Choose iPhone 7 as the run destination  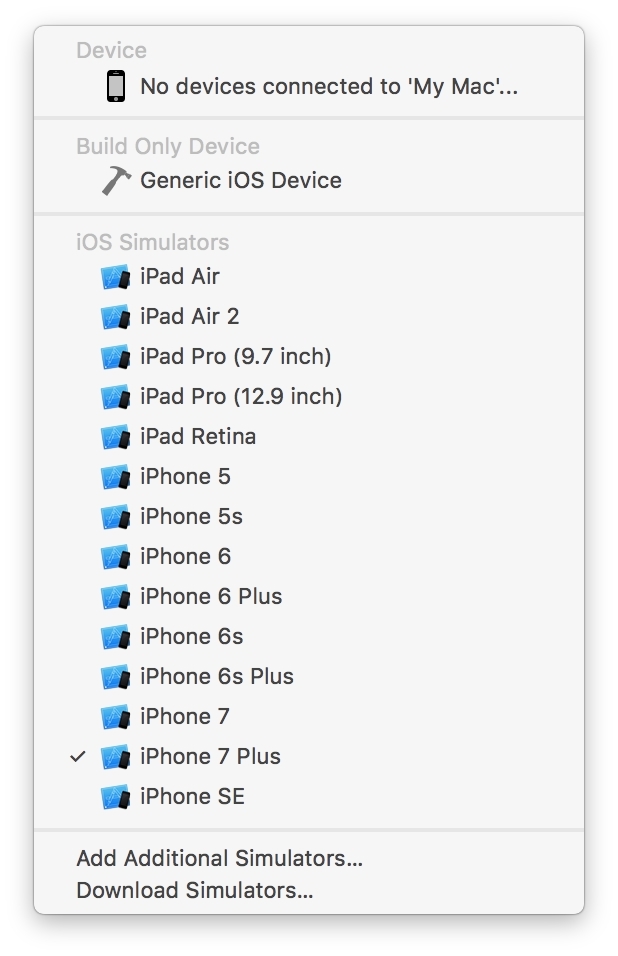point(309,716)
